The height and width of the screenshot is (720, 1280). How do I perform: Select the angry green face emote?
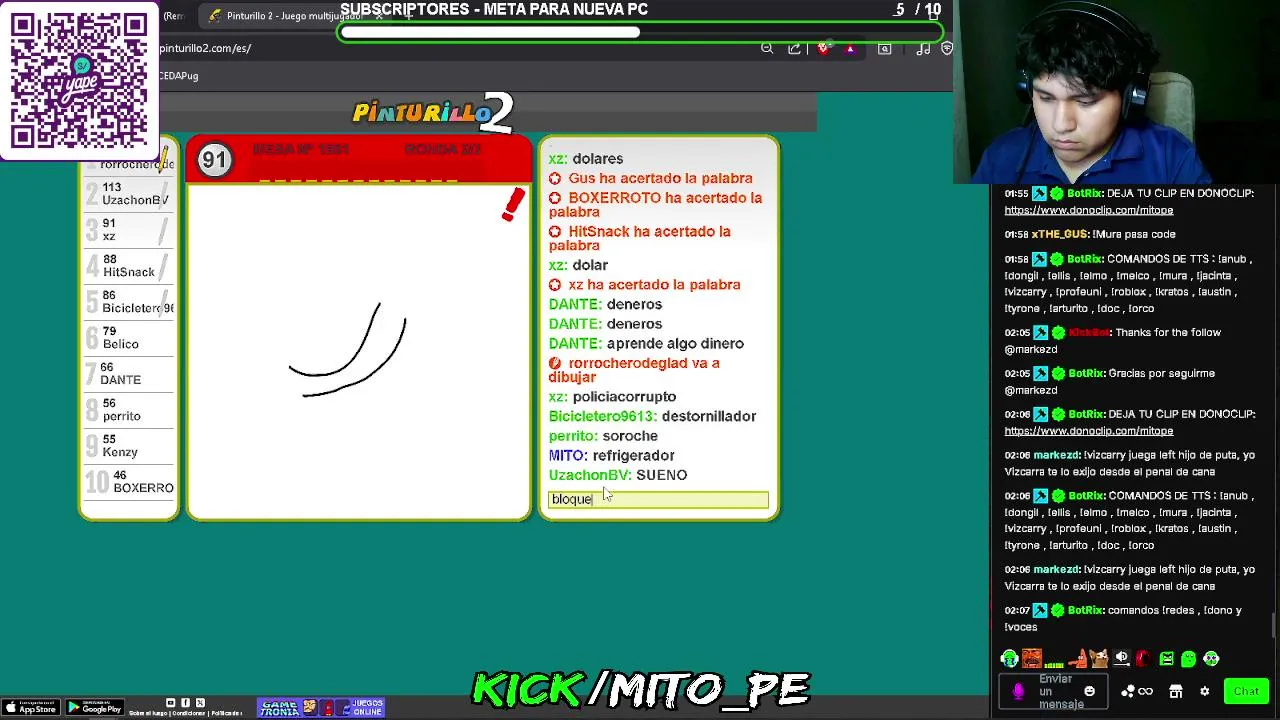[1167, 658]
